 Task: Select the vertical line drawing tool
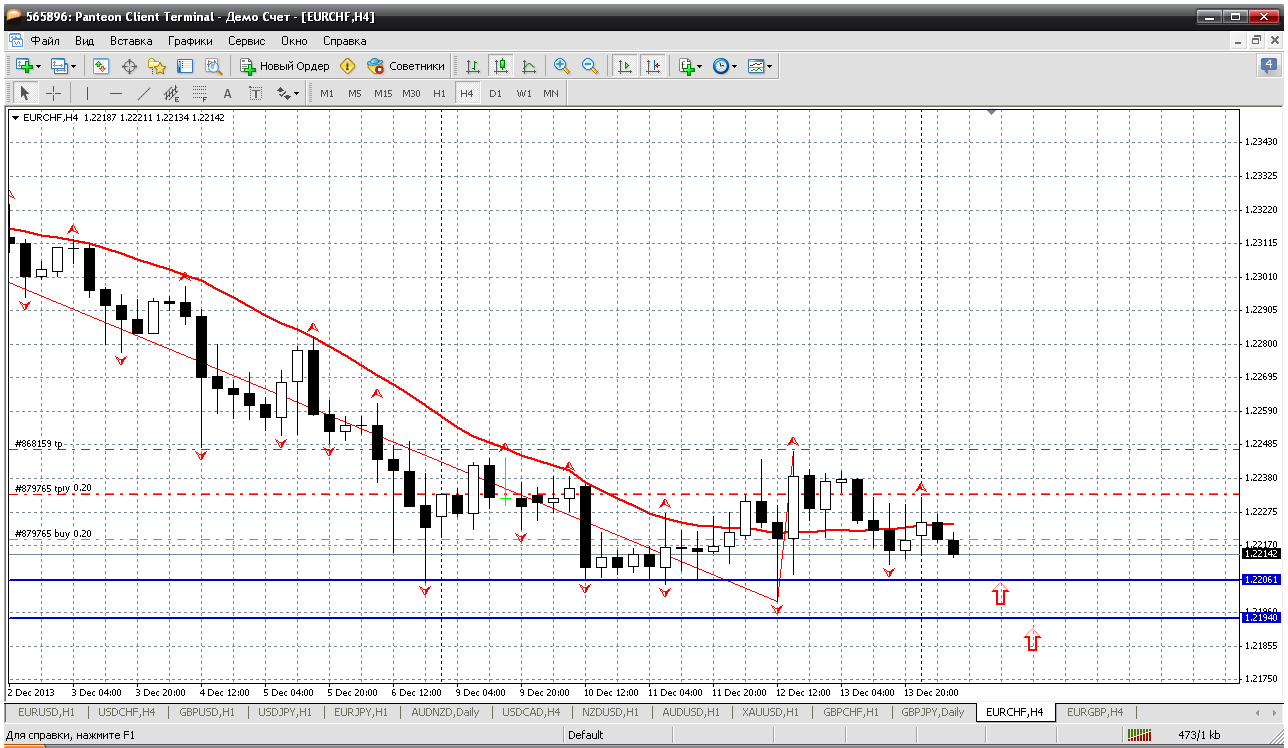[x=88, y=93]
